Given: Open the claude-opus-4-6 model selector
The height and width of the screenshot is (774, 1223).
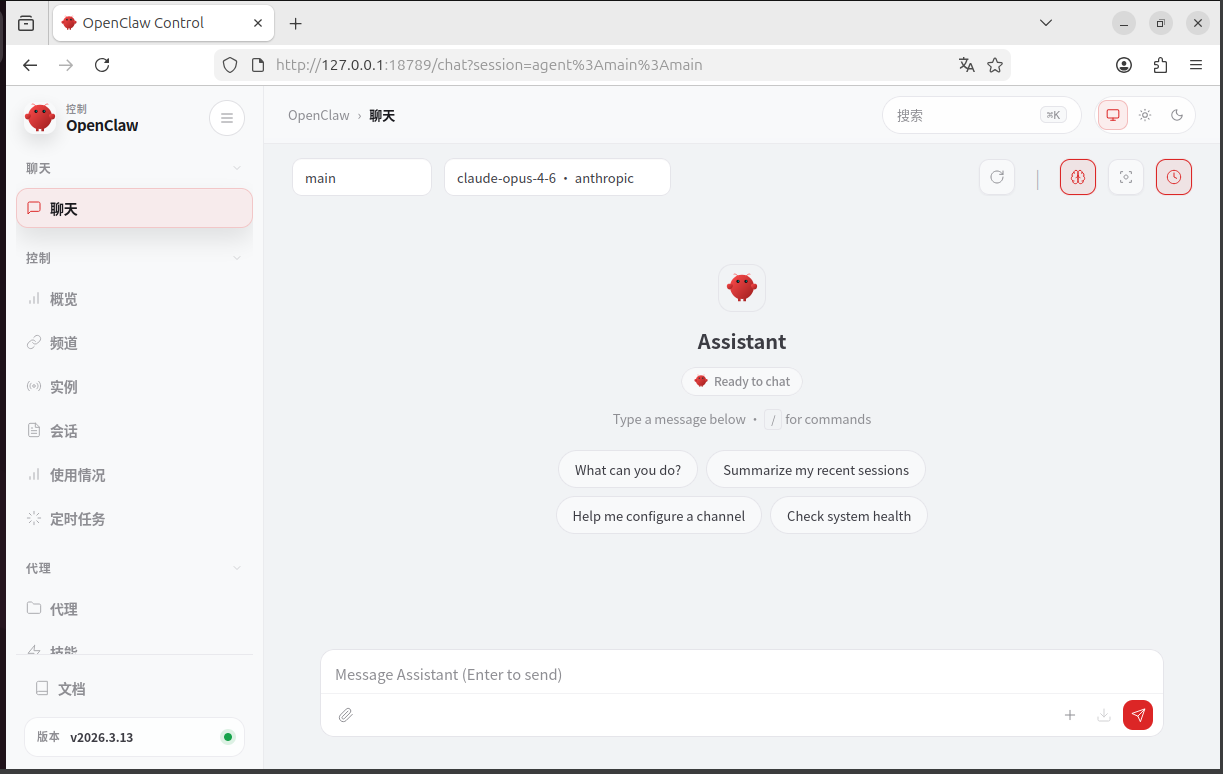Looking at the screenshot, I should click(556, 178).
